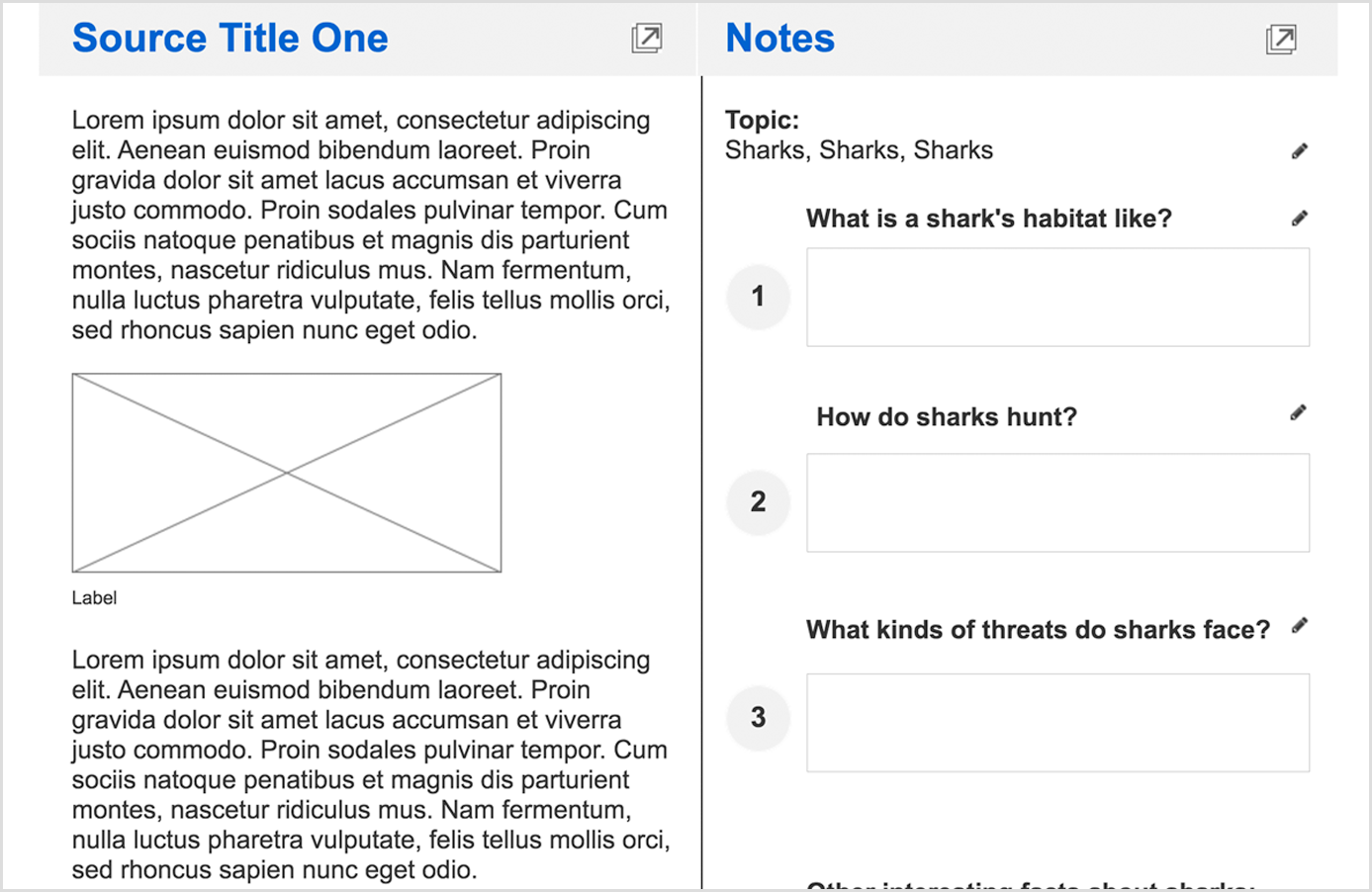
Task: Focus the answer box for question 1
Action: (x=1057, y=298)
